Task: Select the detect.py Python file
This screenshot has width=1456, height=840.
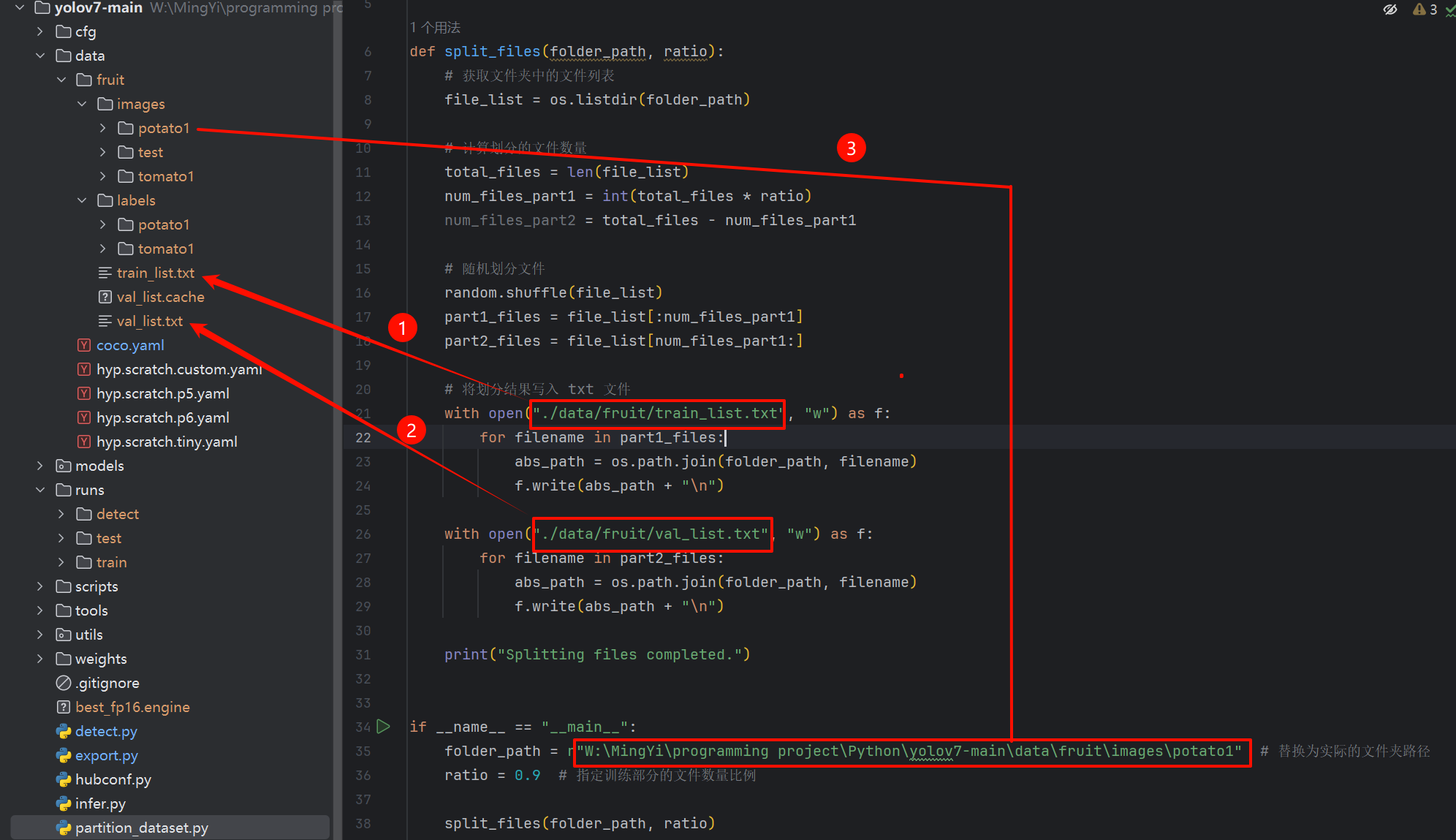Action: coord(106,731)
